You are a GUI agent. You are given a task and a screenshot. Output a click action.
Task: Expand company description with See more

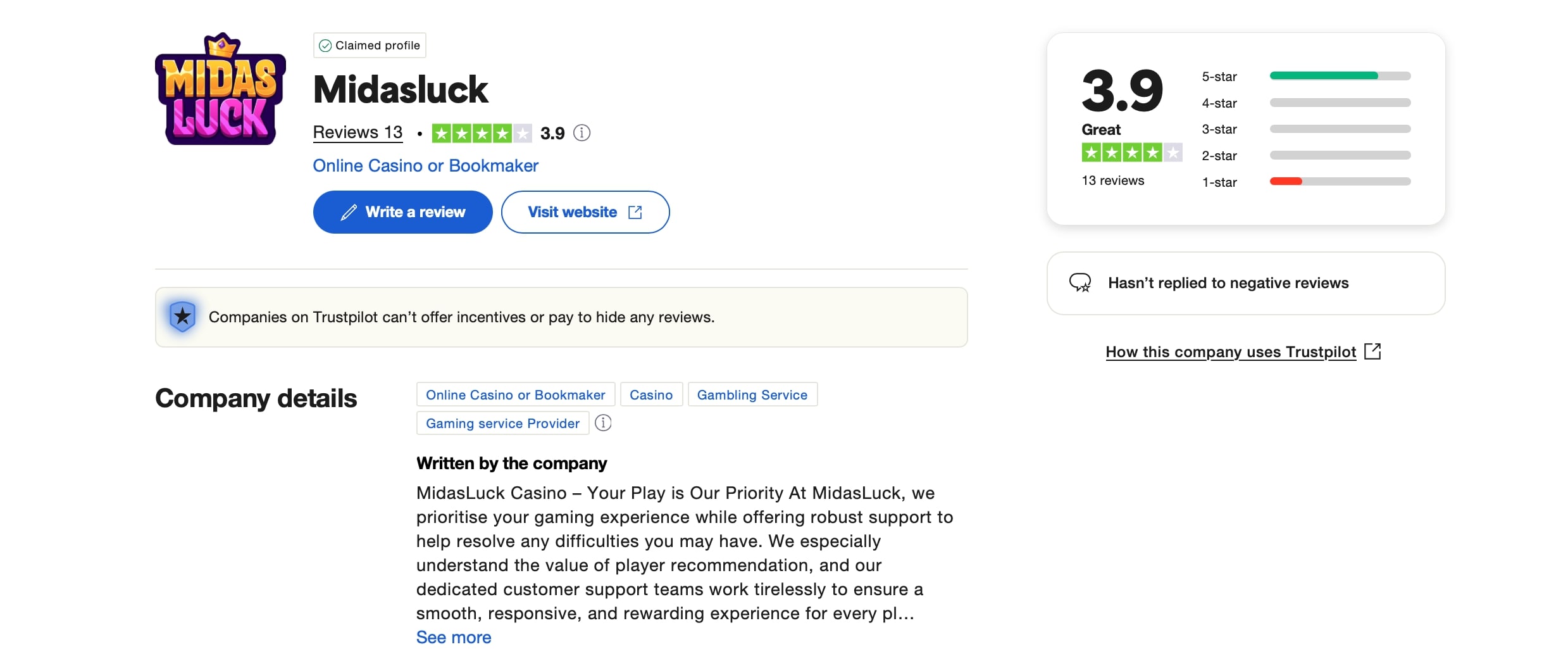[454, 638]
